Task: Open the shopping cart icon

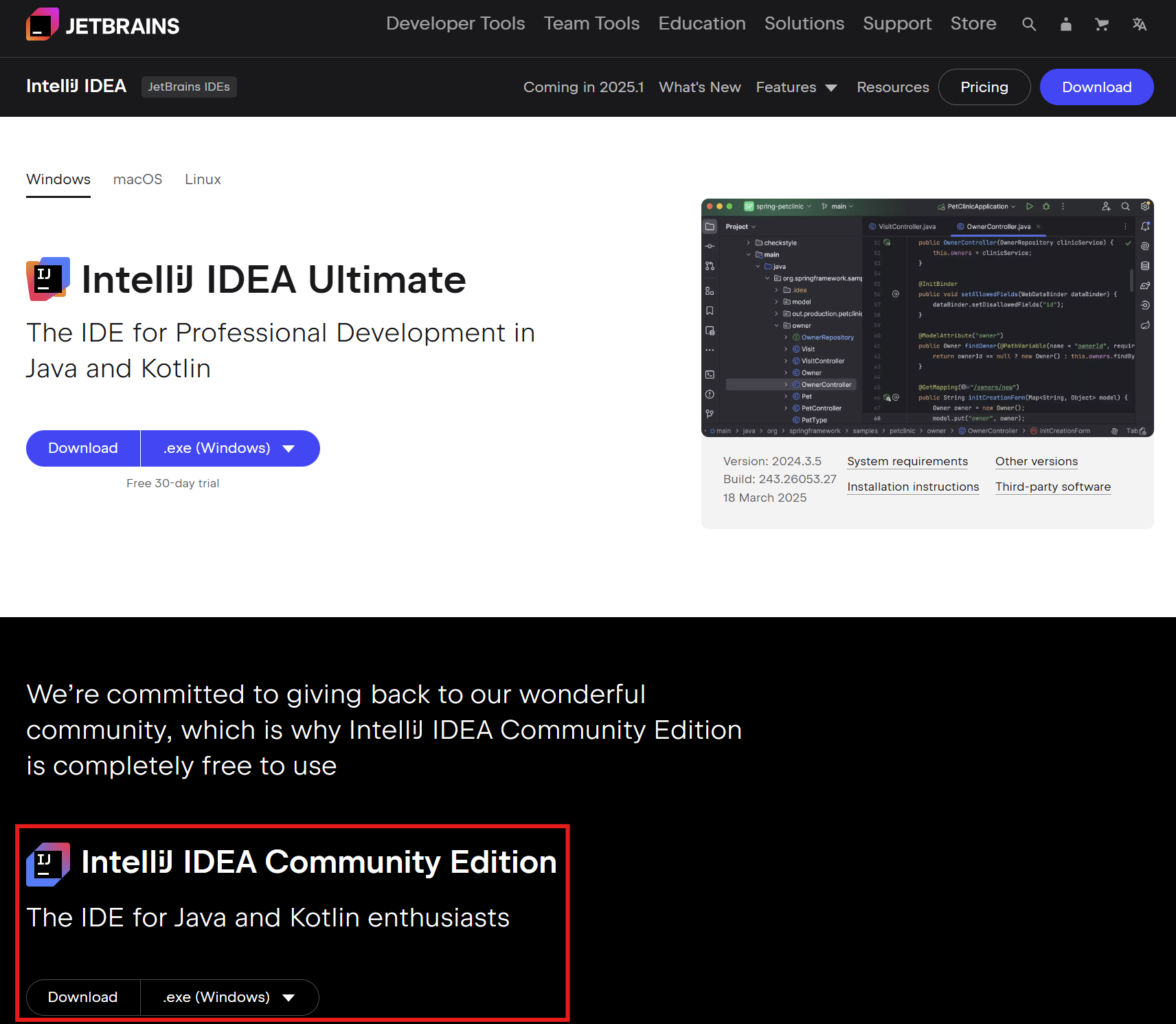Action: pos(1102,25)
